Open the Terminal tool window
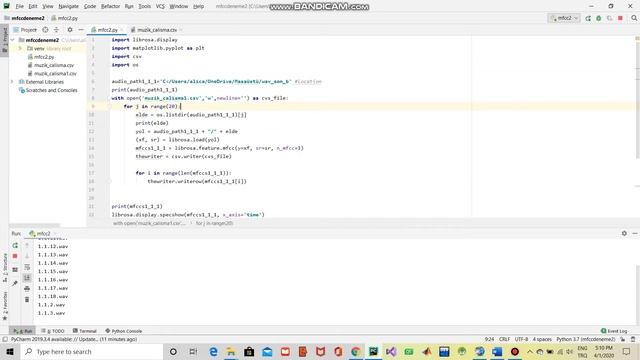 [x=84, y=331]
